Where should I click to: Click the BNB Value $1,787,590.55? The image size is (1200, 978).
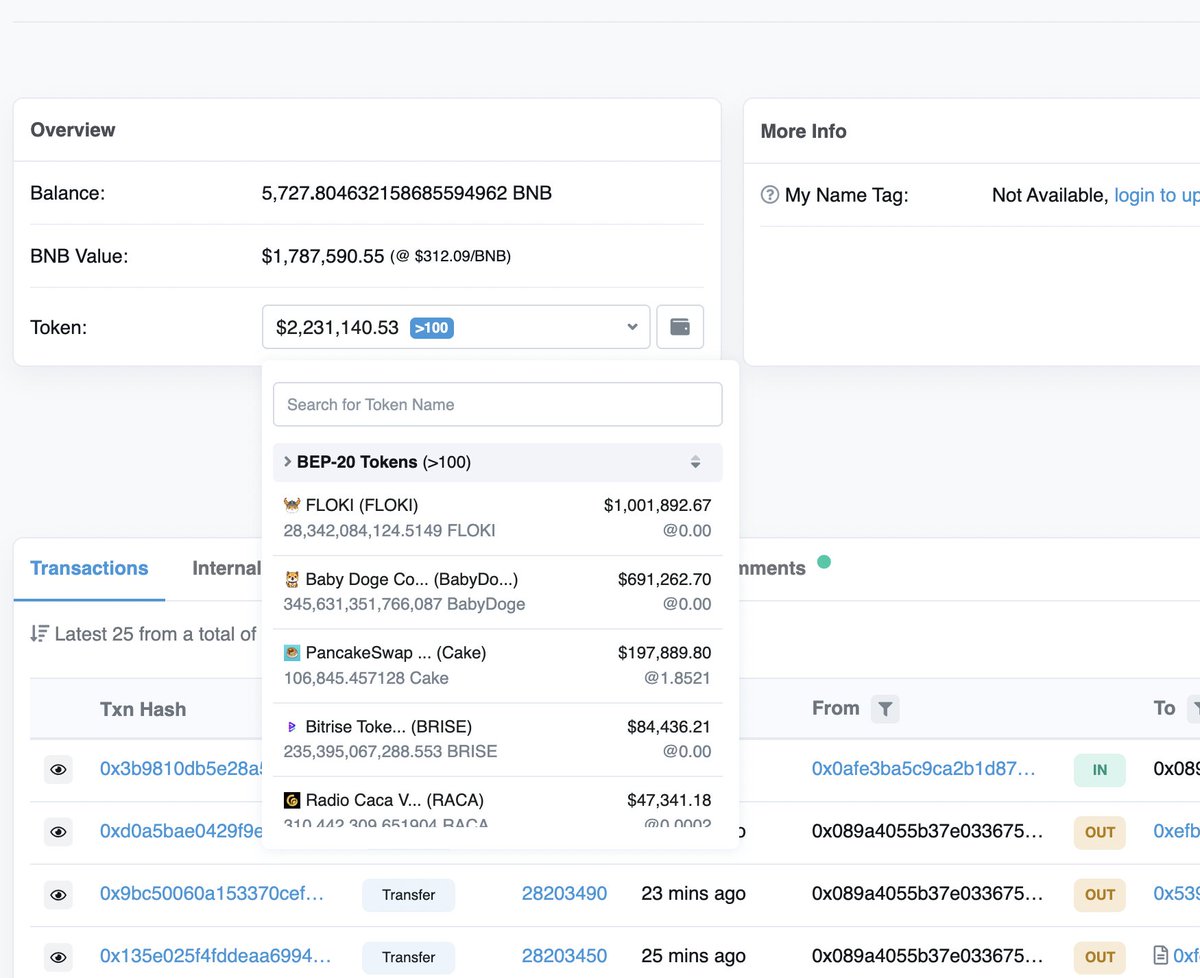coord(323,256)
